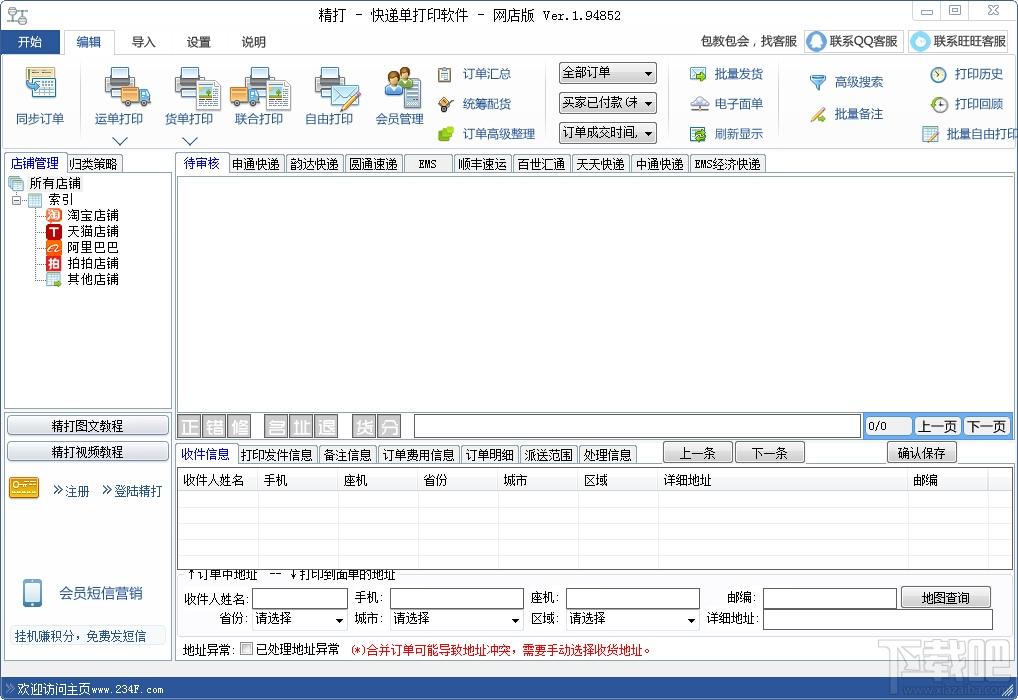This screenshot has height=700, width=1018.
Task: Open 电子面单 electronic waybill
Action: point(726,104)
